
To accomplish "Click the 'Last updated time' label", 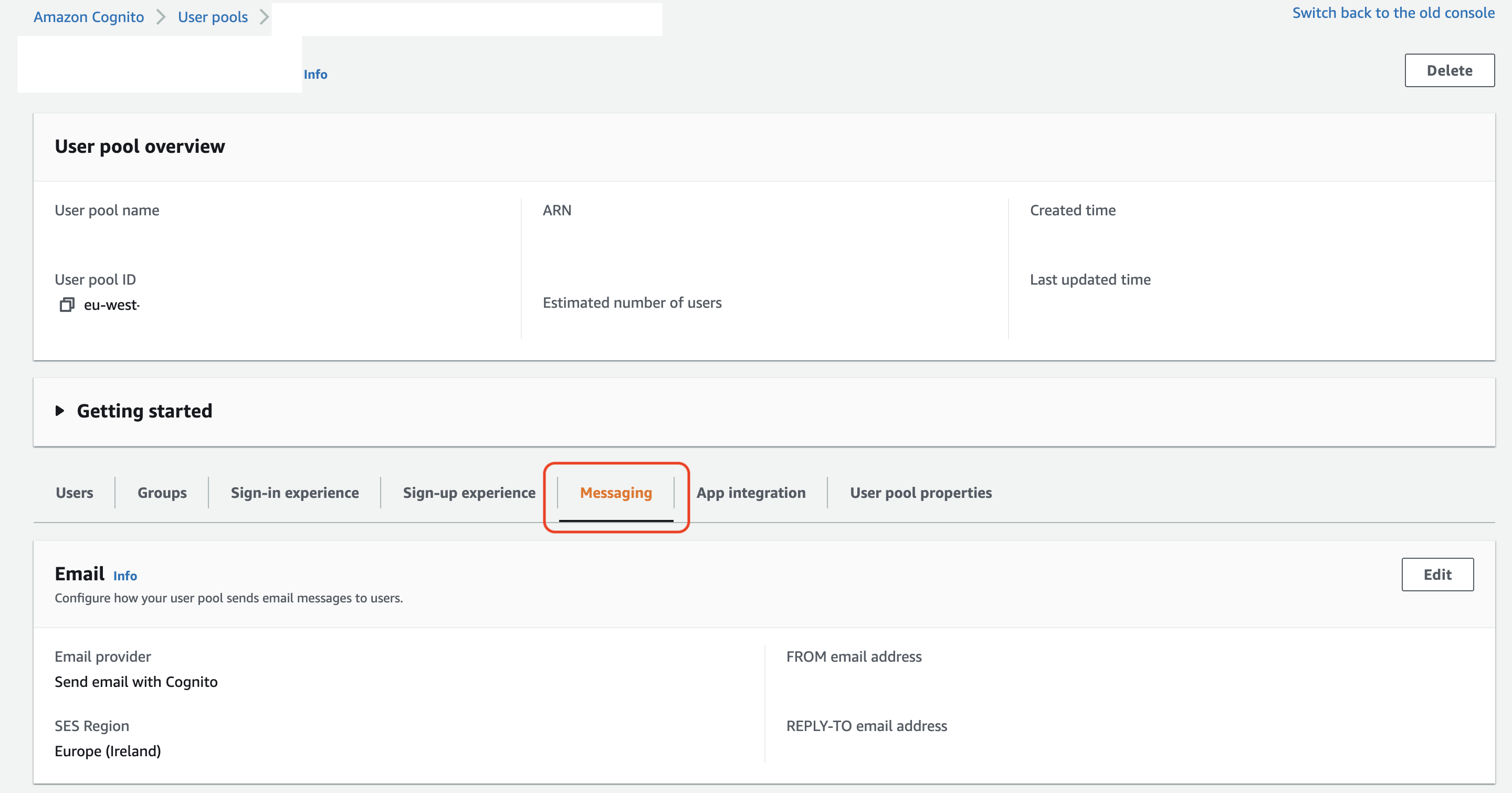I will pyautogui.click(x=1090, y=279).
